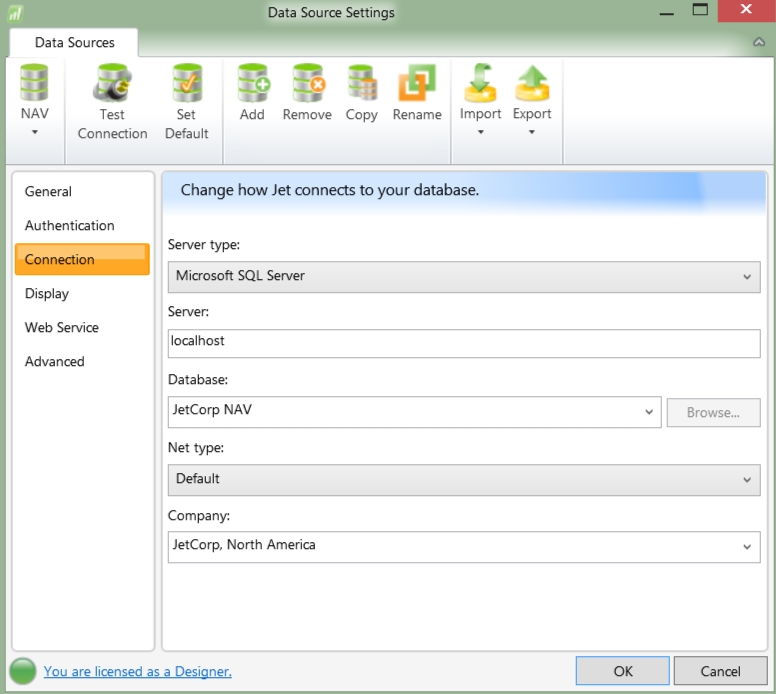
Task: Close the Data Source Settings window
Action: [x=746, y=10]
